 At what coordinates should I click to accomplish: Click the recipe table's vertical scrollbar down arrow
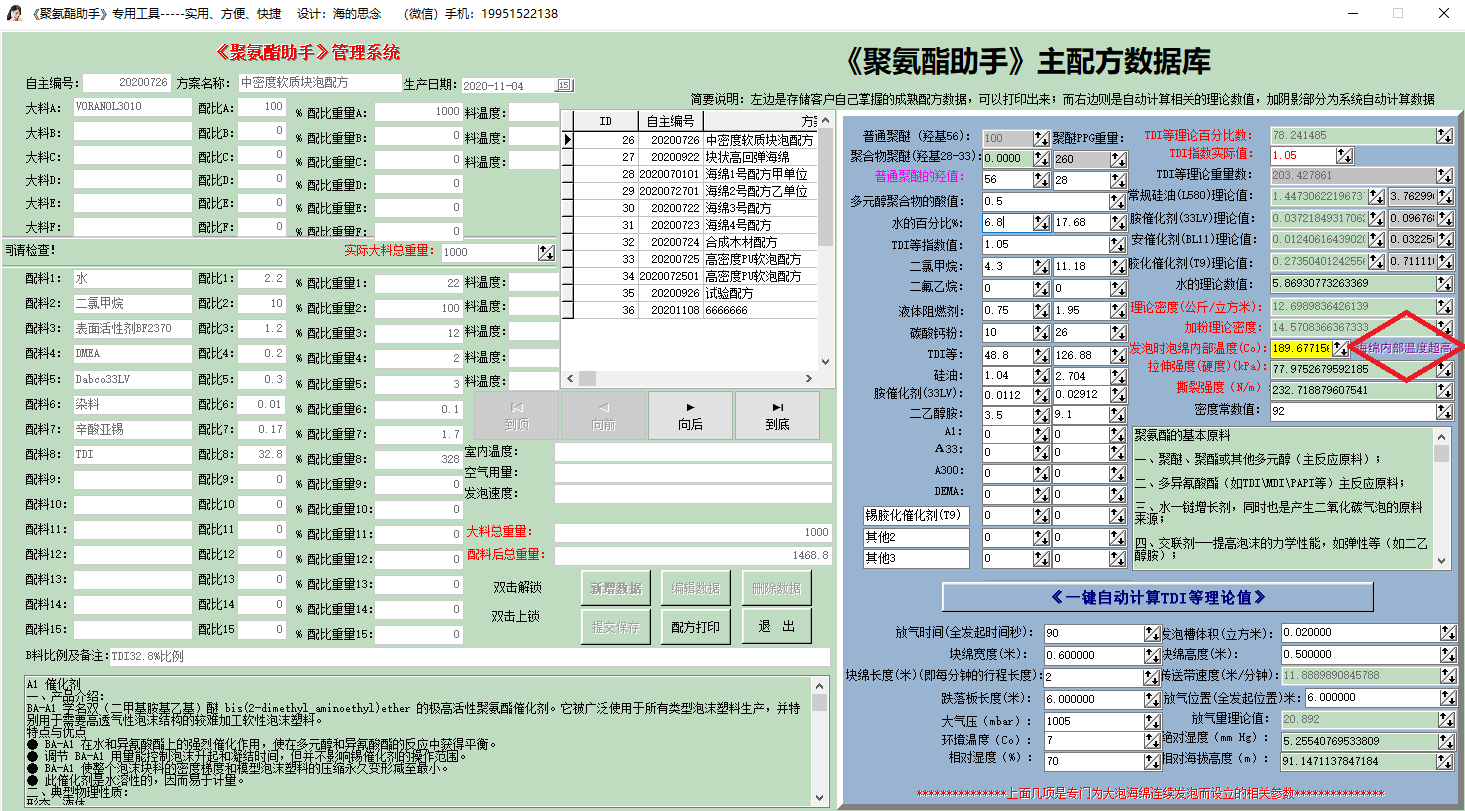click(825, 362)
